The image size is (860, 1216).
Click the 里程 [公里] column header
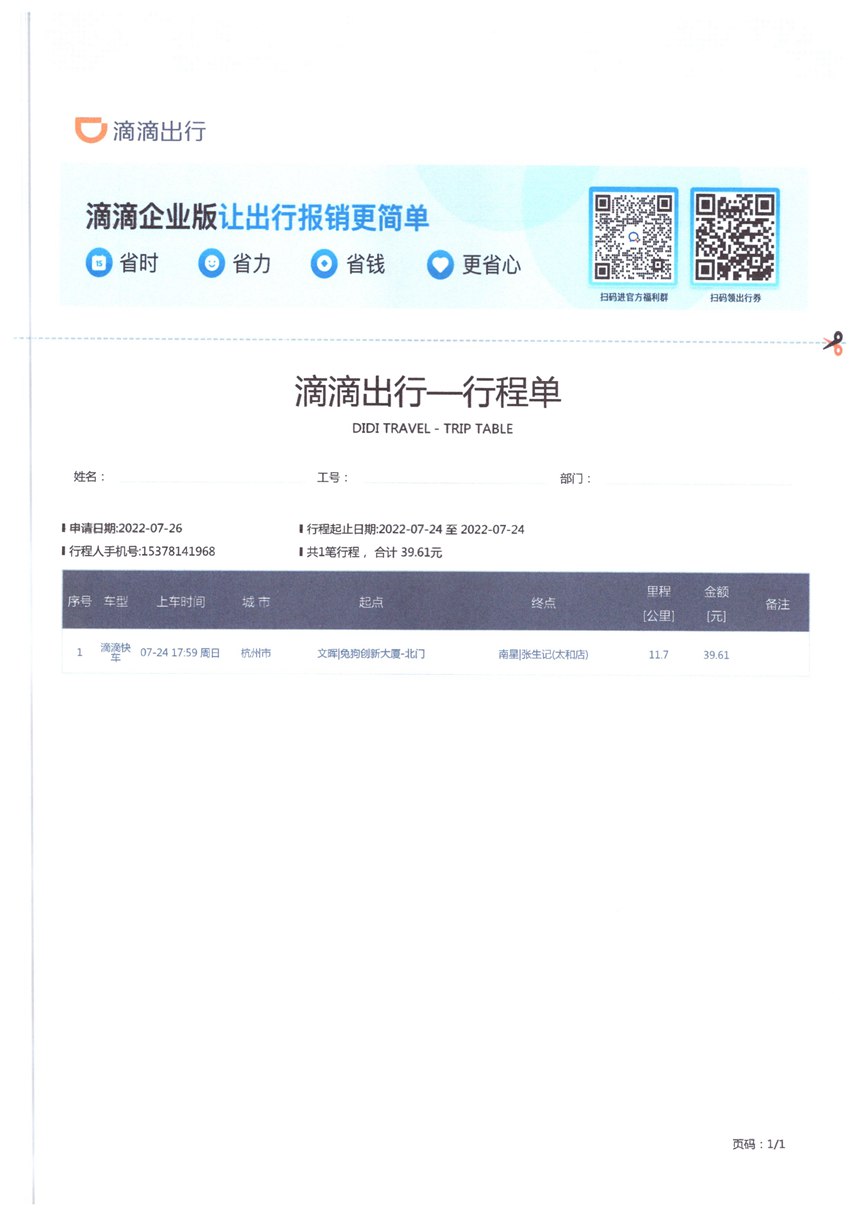click(659, 603)
